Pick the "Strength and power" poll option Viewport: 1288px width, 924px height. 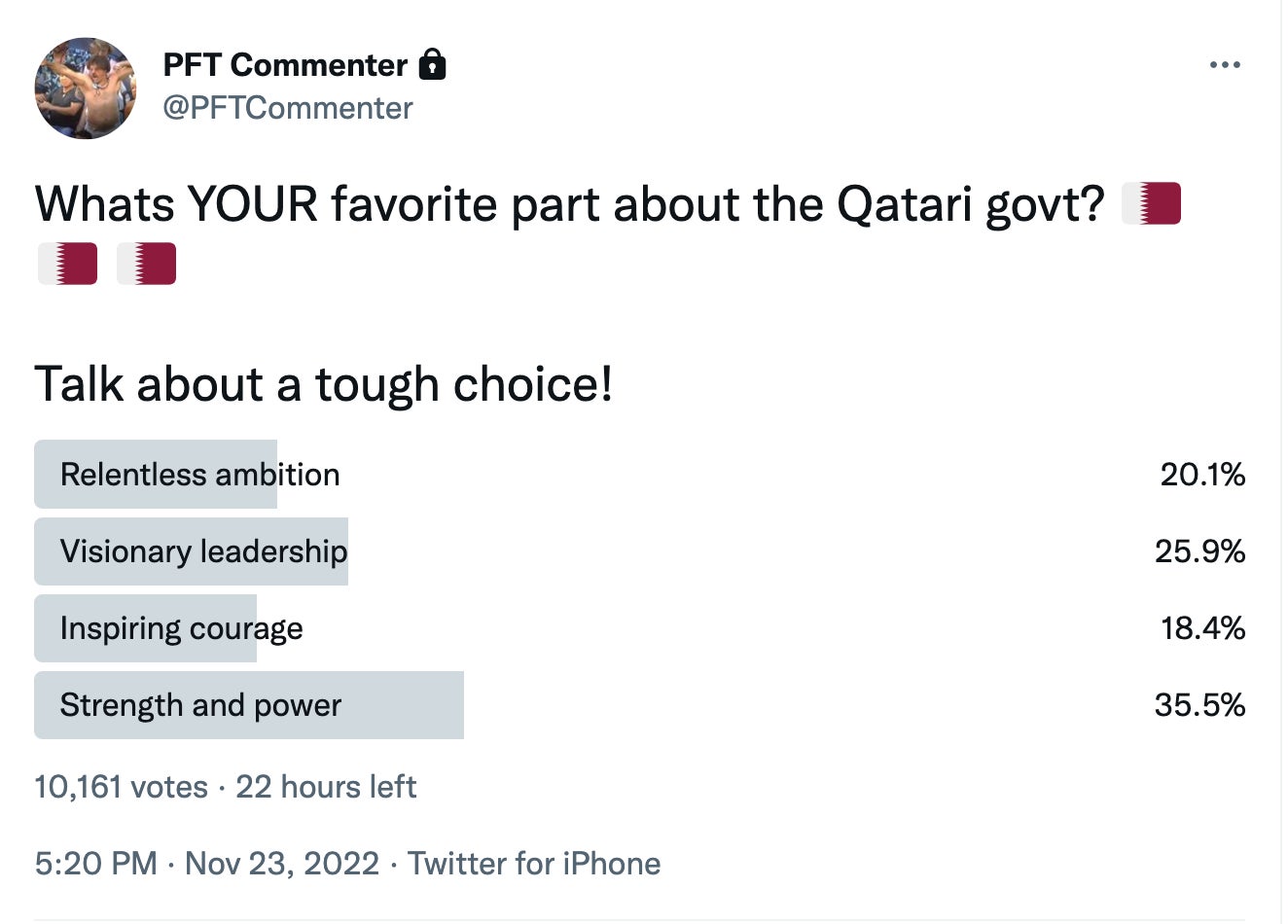(200, 705)
